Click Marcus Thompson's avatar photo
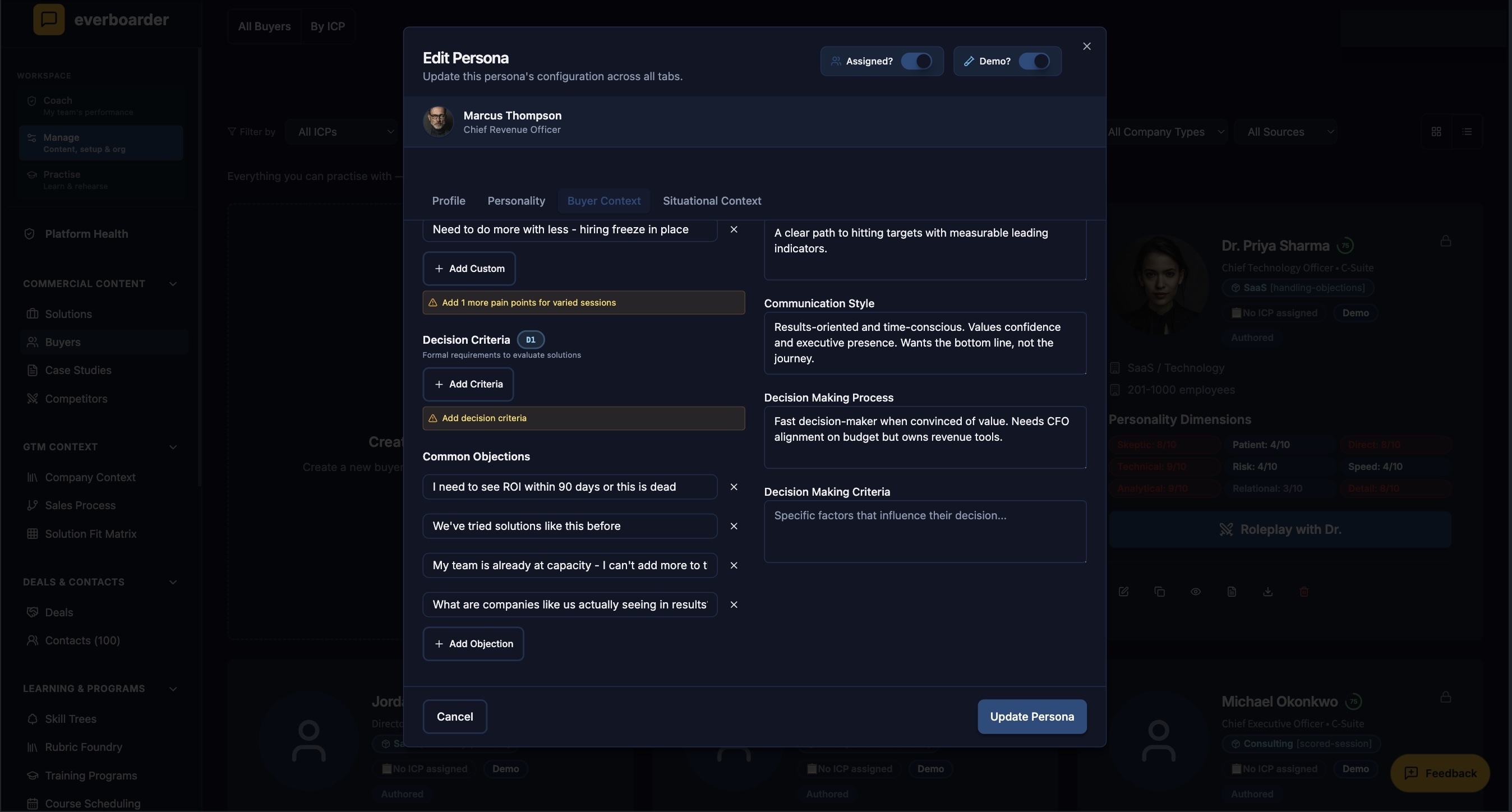Screen dimensions: 1512x812 click(439, 122)
